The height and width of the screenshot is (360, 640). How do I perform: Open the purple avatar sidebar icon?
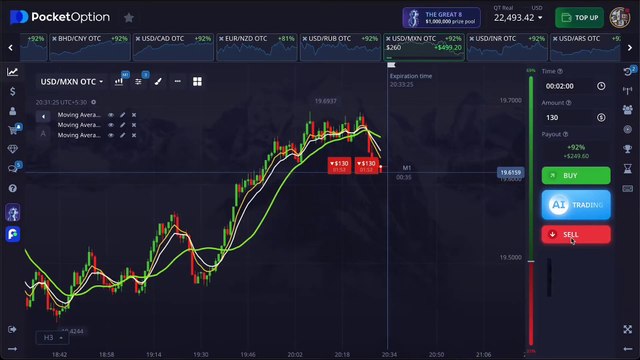pyautogui.click(x=13, y=213)
